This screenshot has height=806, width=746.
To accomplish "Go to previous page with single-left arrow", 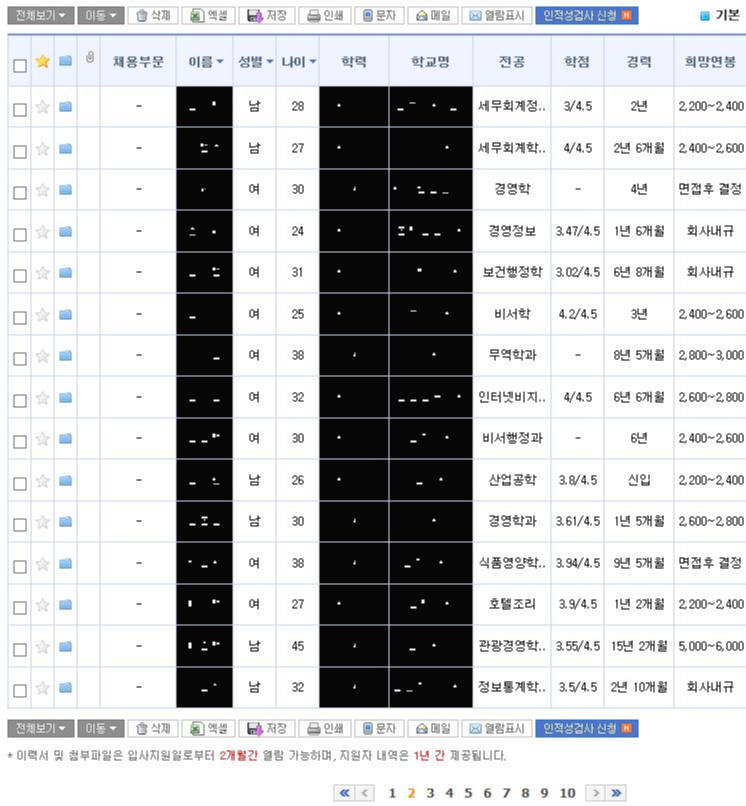I will pos(365,793).
